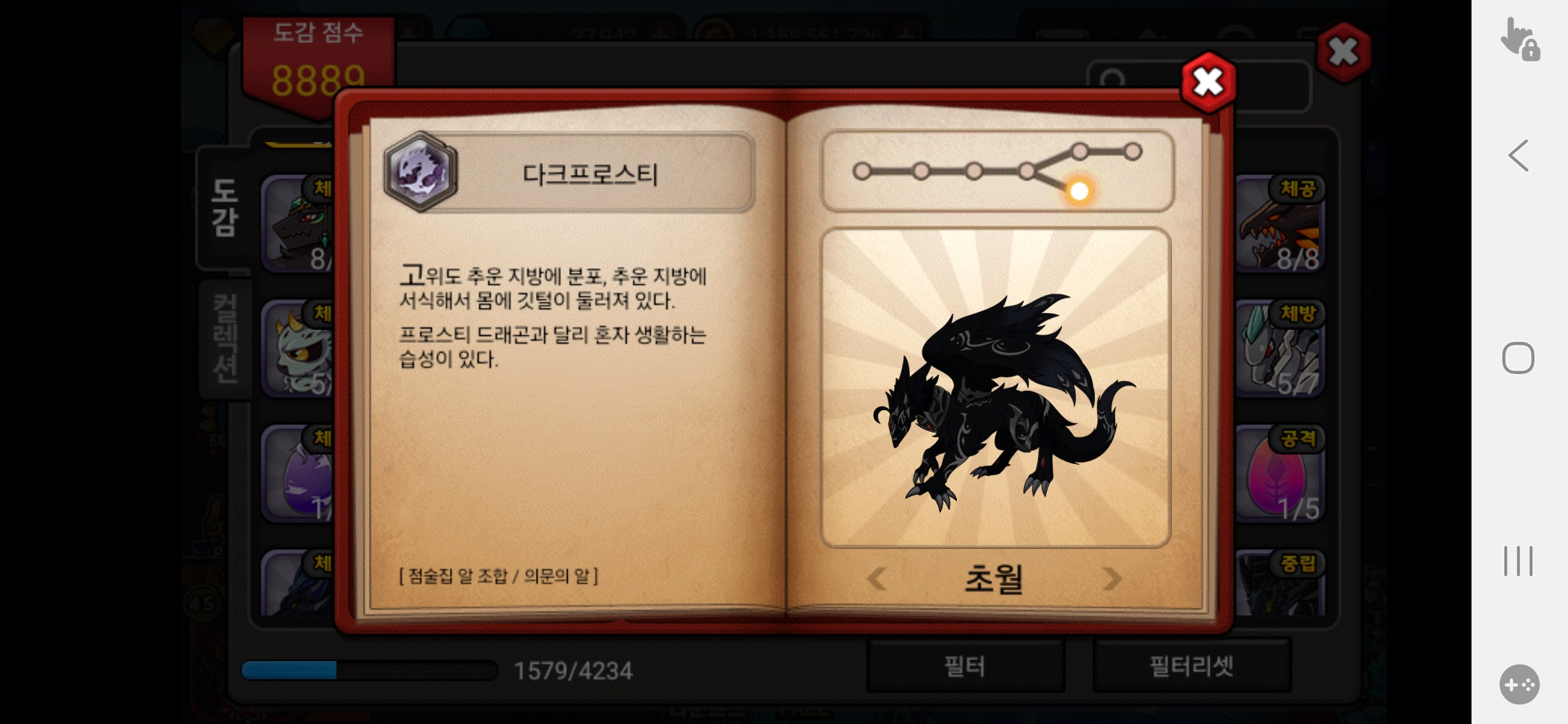Click the dark dragon emblem beside 다크프로스티

(420, 172)
